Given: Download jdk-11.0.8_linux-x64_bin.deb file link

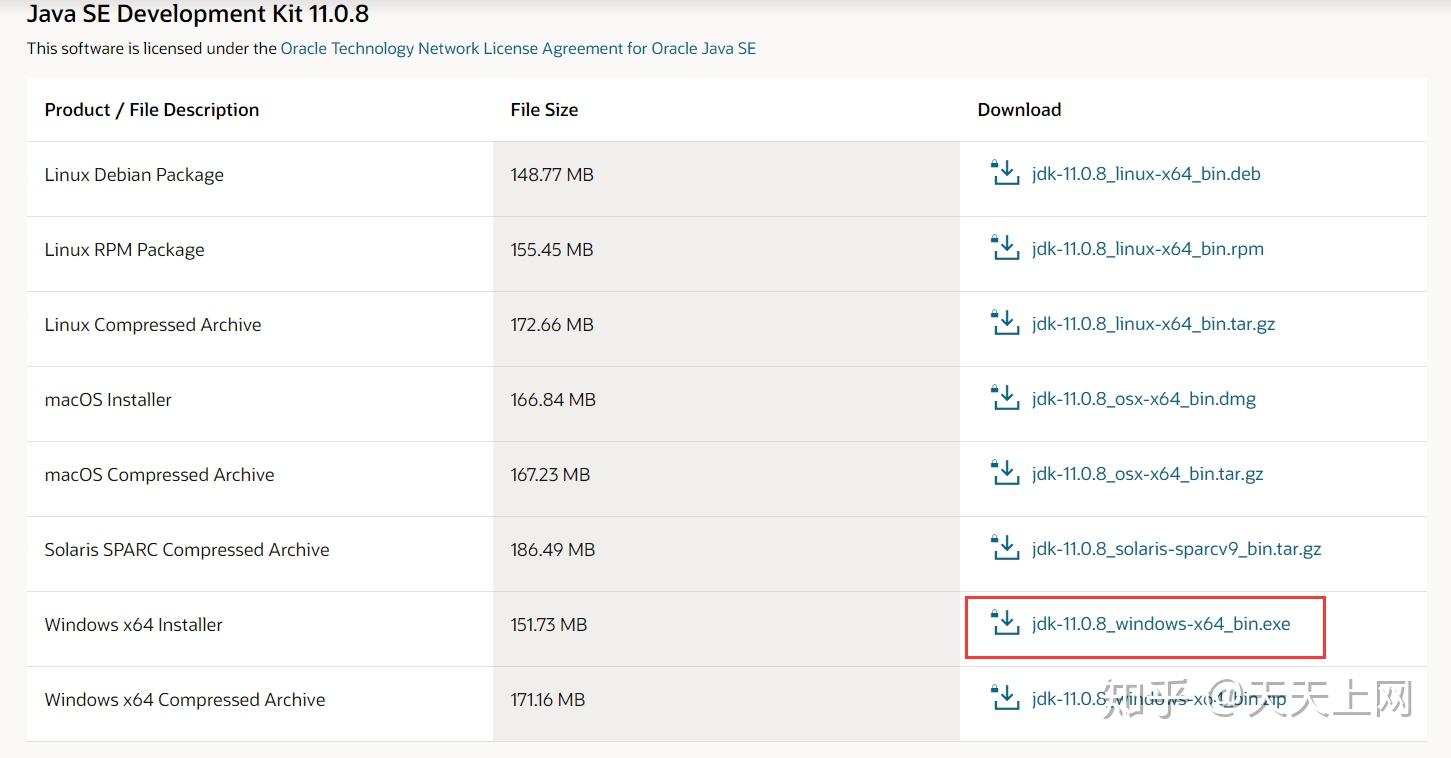Looking at the screenshot, I should click(1146, 174).
